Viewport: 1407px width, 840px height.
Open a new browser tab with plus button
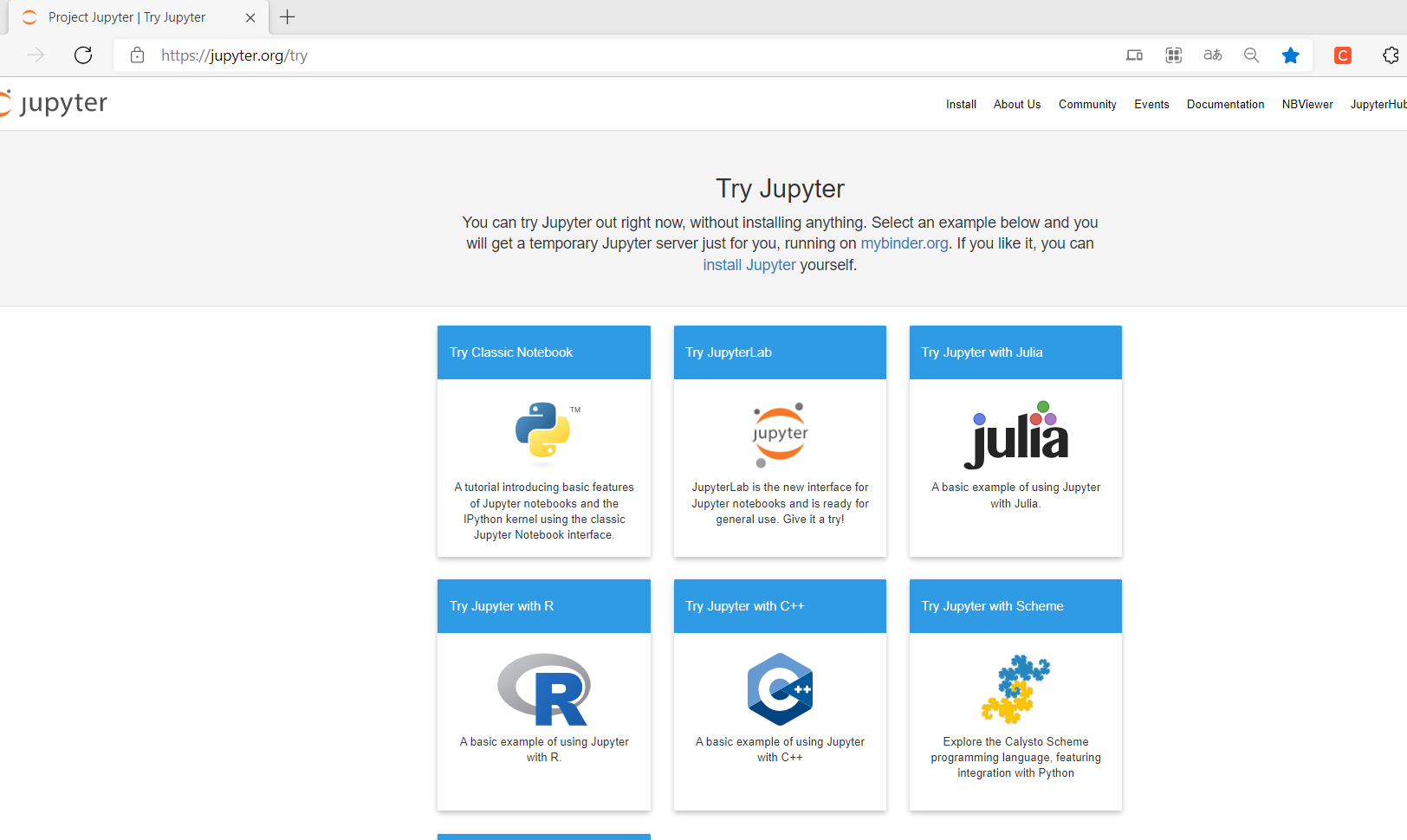(288, 17)
